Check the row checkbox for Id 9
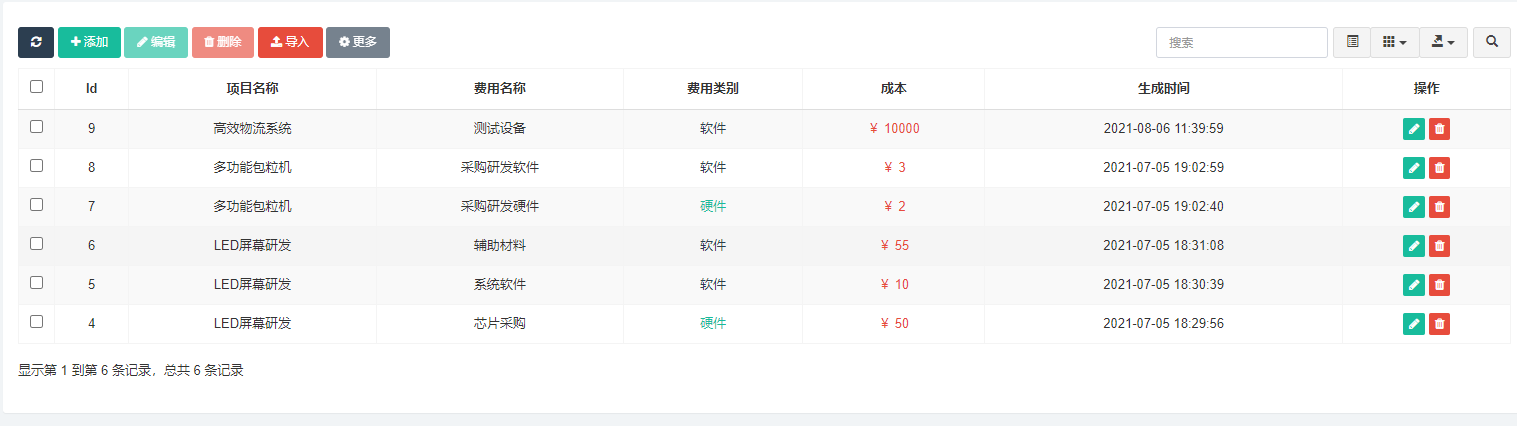Screen dimensions: 1517x426 point(37,127)
